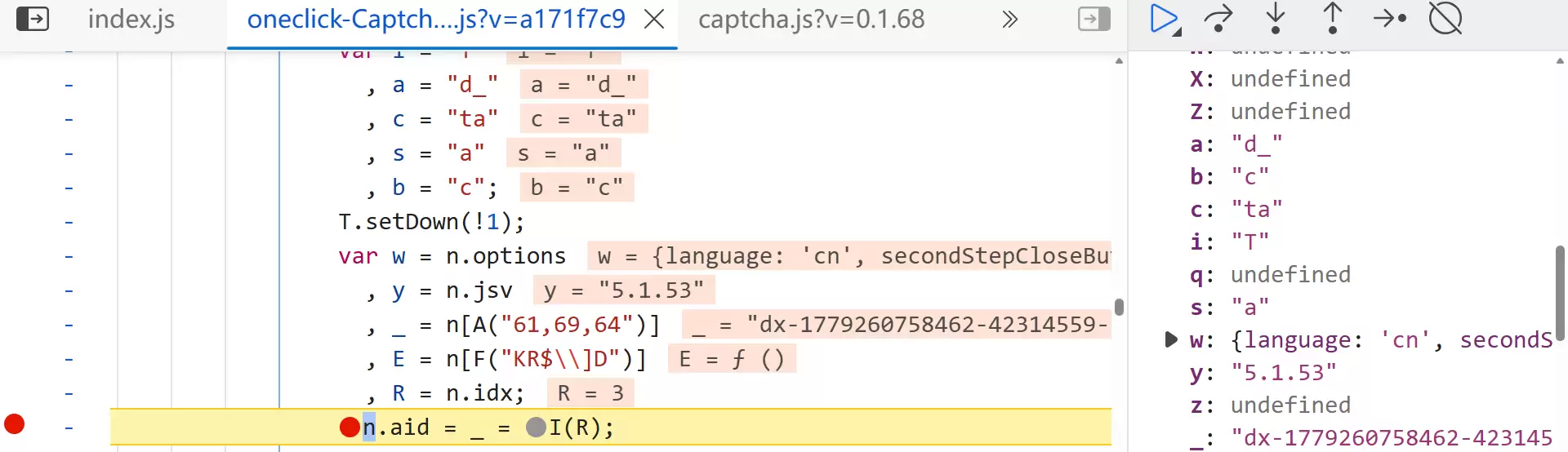Remove the red breakpoint in gutter
The width and height of the screenshot is (1568, 452).
point(14,424)
